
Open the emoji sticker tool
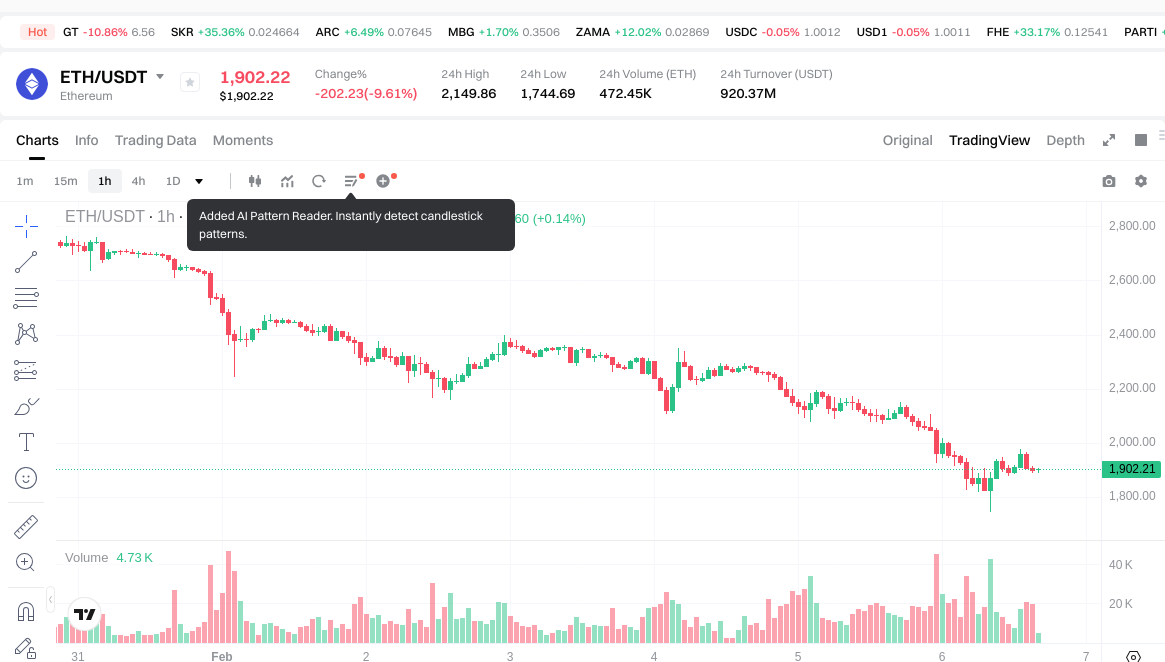tap(26, 478)
